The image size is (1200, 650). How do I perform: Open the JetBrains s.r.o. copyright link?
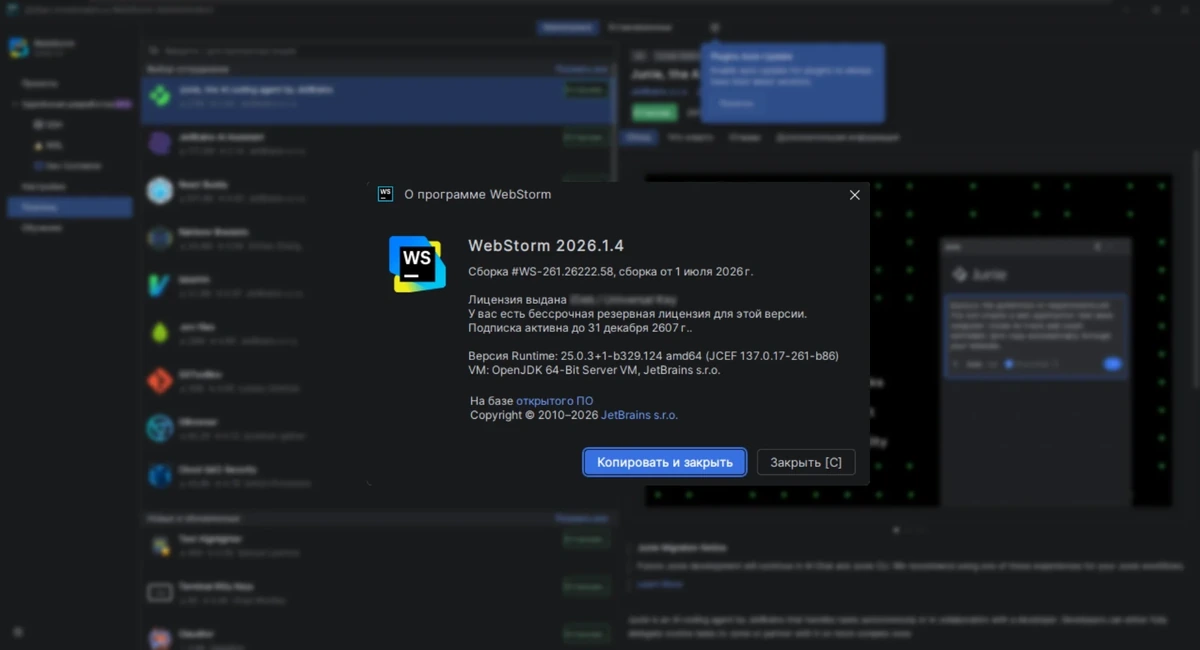click(639, 415)
